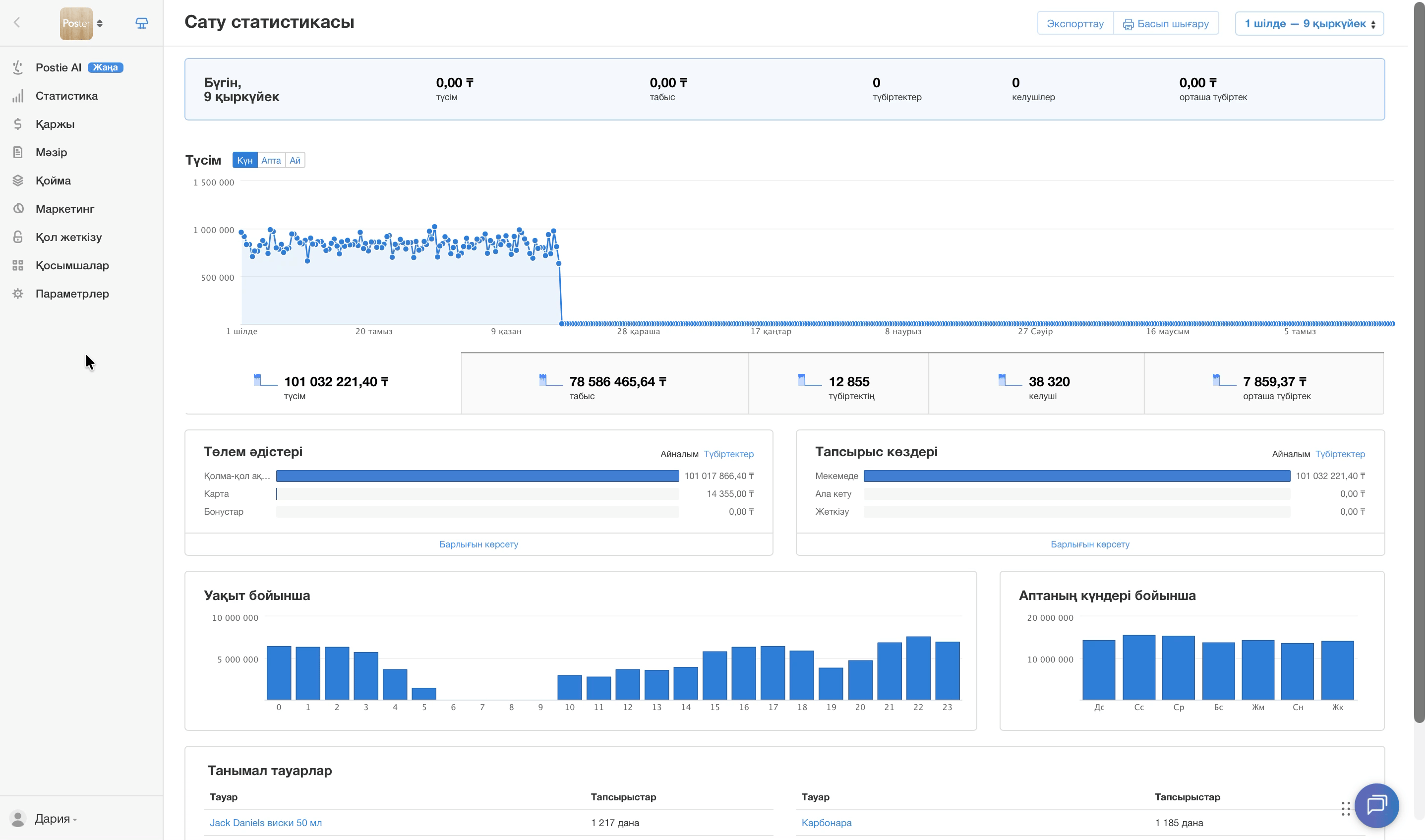Click the Postie AI sidebar icon
The image size is (1428, 840).
click(x=18, y=67)
